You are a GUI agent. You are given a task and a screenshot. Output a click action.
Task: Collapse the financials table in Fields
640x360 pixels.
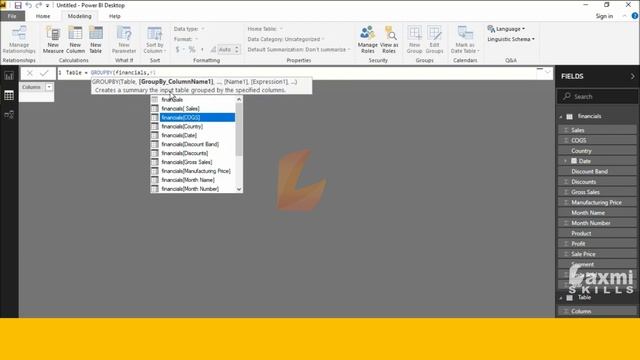click(561, 117)
